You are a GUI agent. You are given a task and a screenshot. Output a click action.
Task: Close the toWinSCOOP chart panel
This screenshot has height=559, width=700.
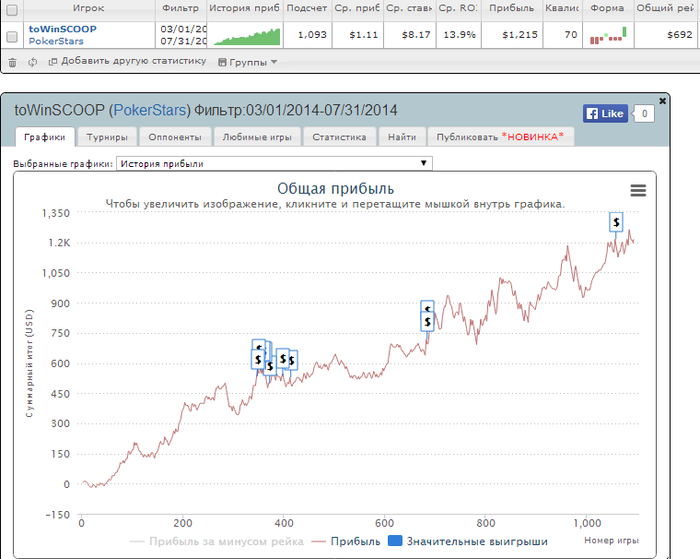pos(662,101)
